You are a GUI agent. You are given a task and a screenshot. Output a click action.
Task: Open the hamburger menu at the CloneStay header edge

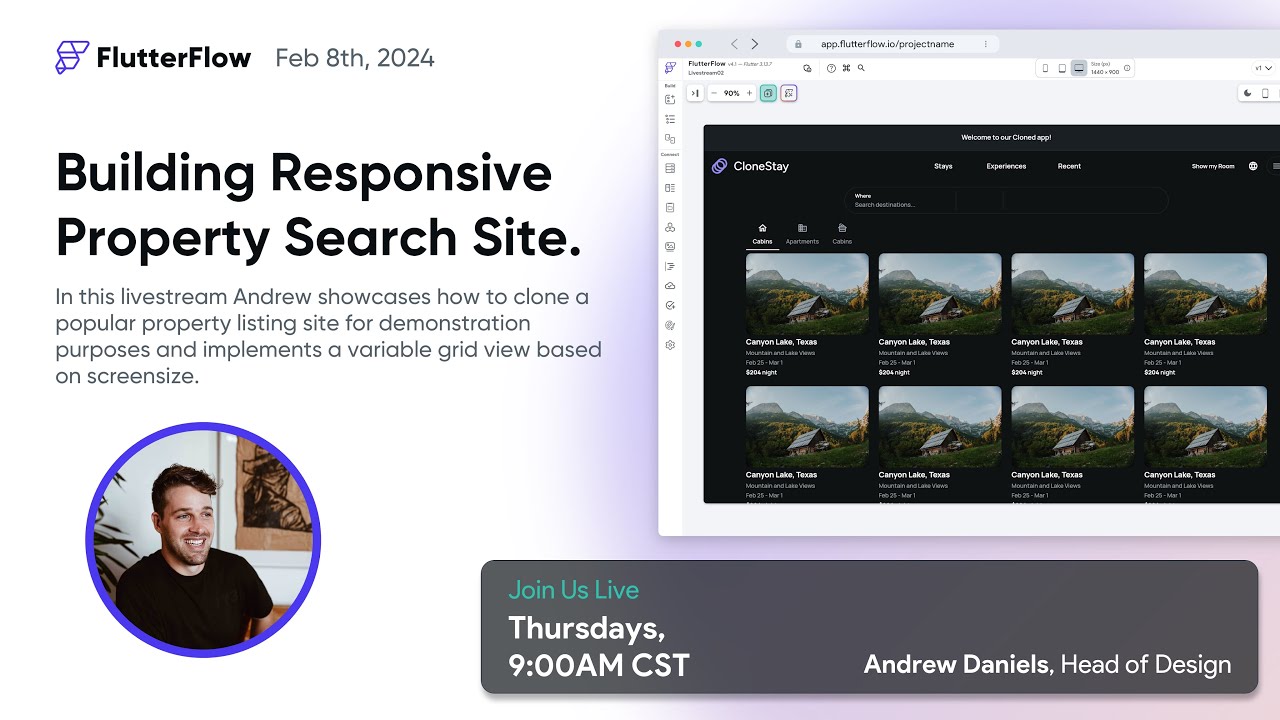1275,166
